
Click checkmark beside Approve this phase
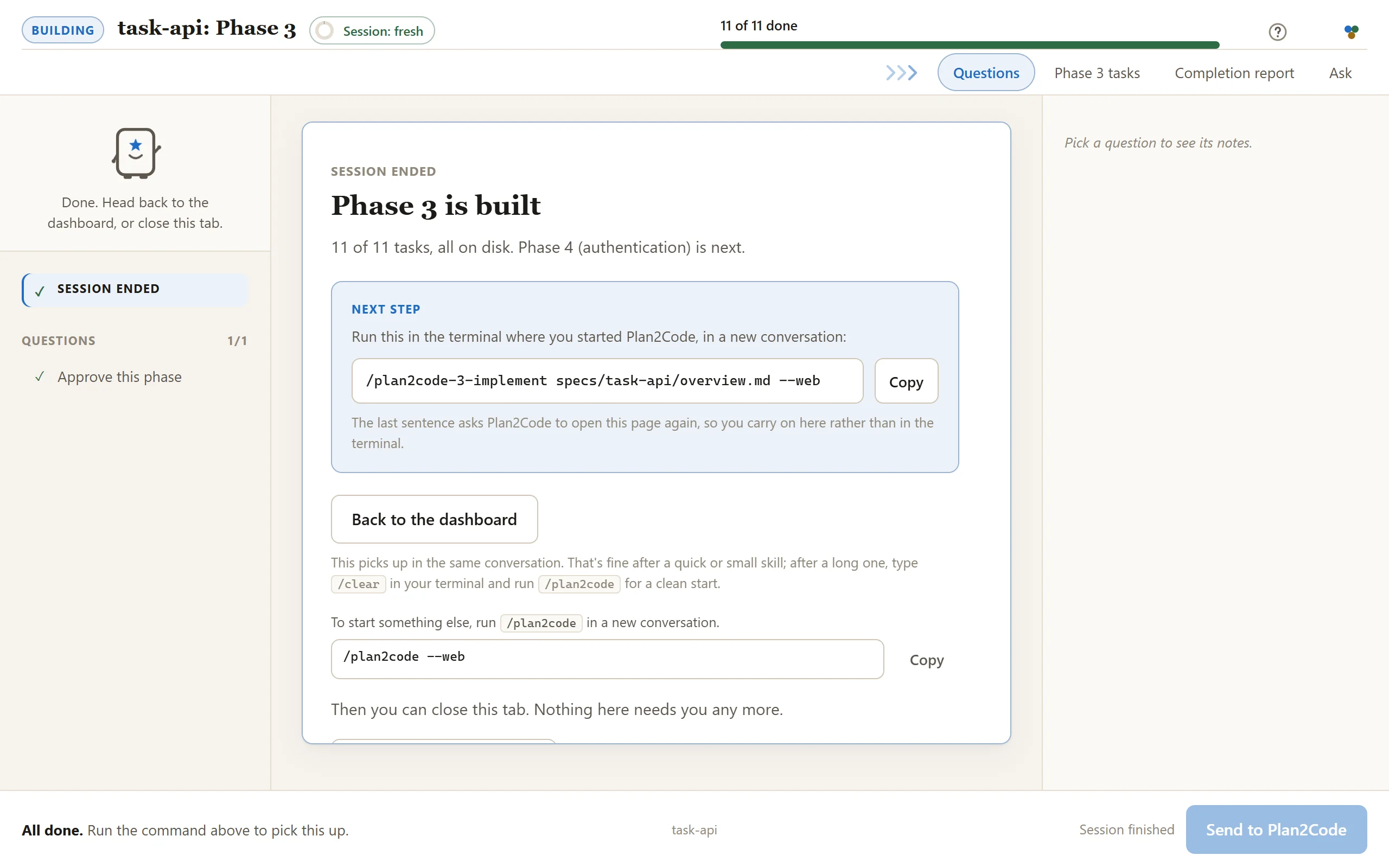click(40, 376)
